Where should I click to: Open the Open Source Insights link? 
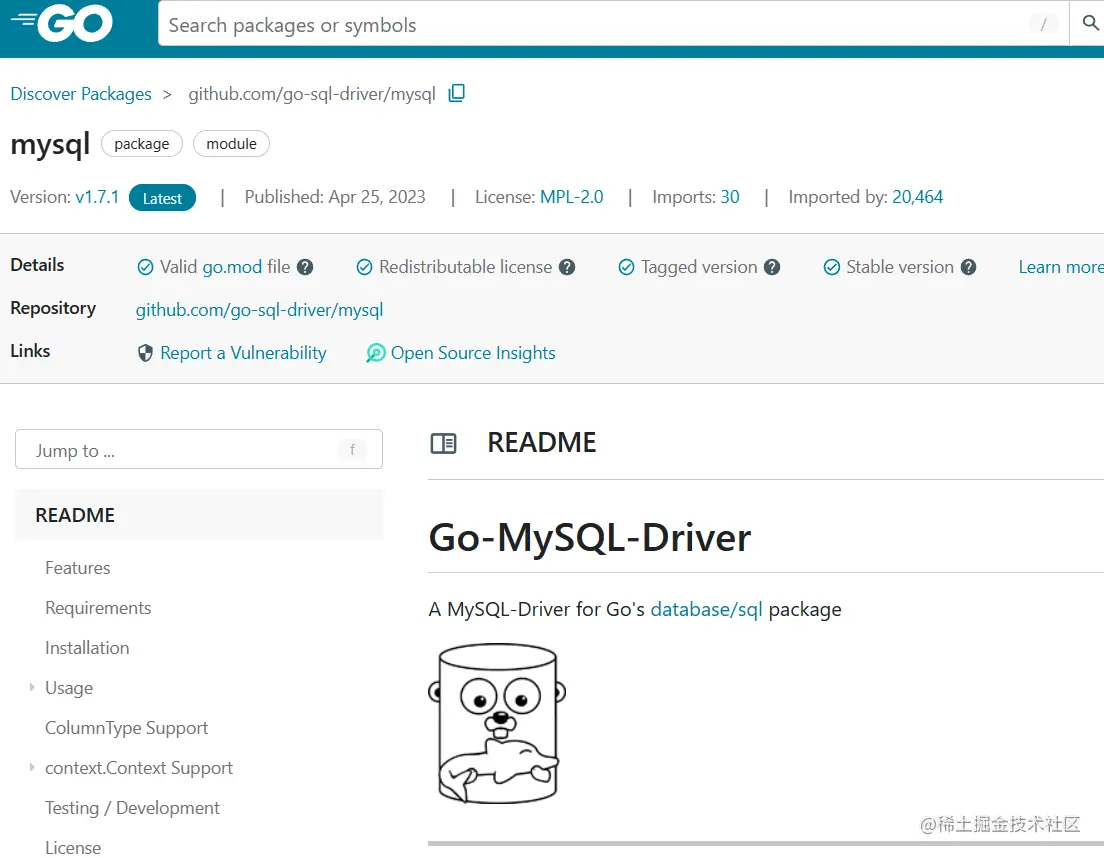click(473, 353)
